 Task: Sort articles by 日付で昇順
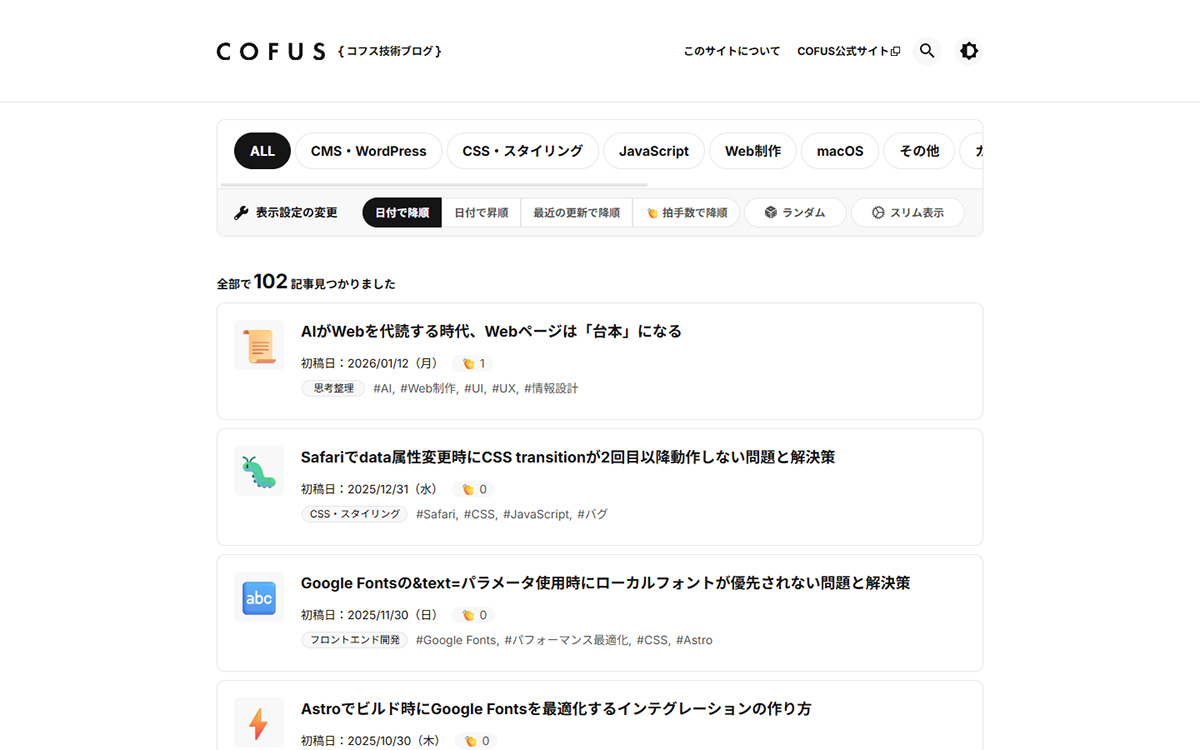[481, 212]
